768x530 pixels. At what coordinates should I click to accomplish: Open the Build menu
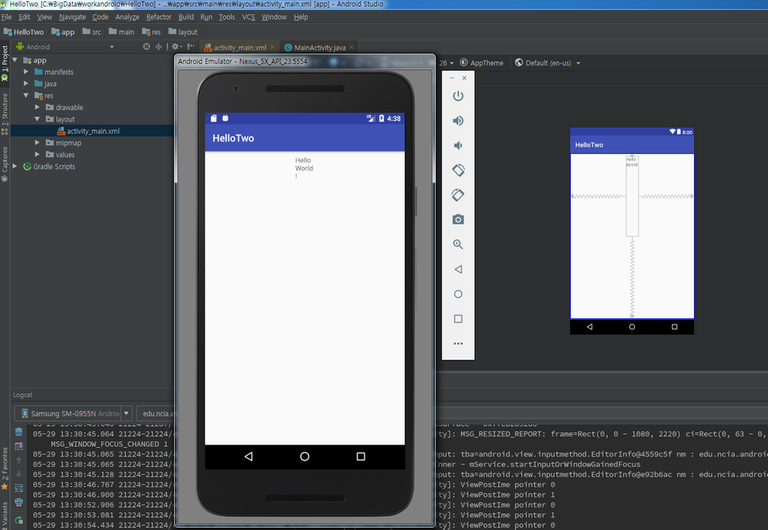(x=186, y=17)
